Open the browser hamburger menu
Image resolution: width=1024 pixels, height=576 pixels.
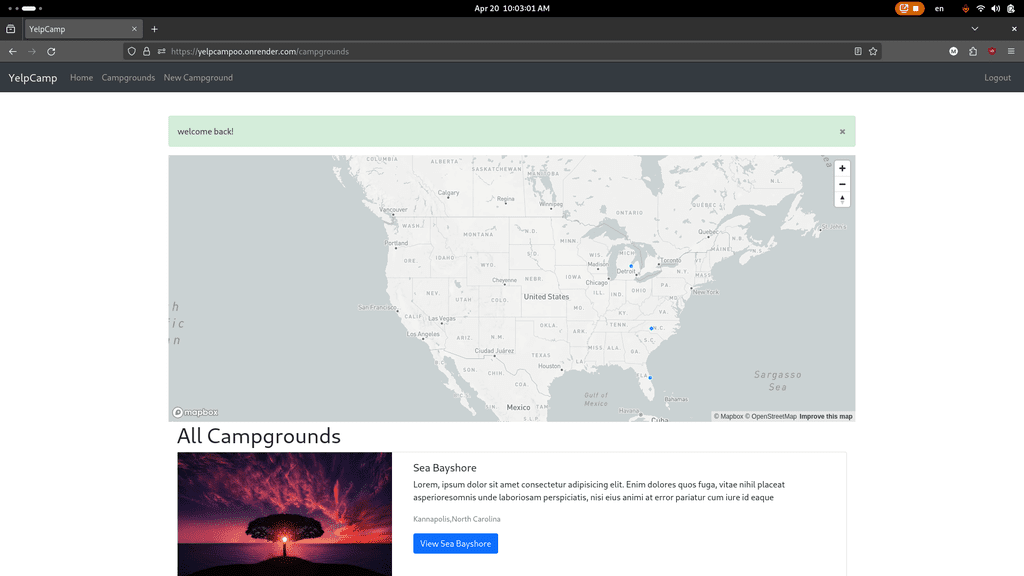(x=1011, y=52)
